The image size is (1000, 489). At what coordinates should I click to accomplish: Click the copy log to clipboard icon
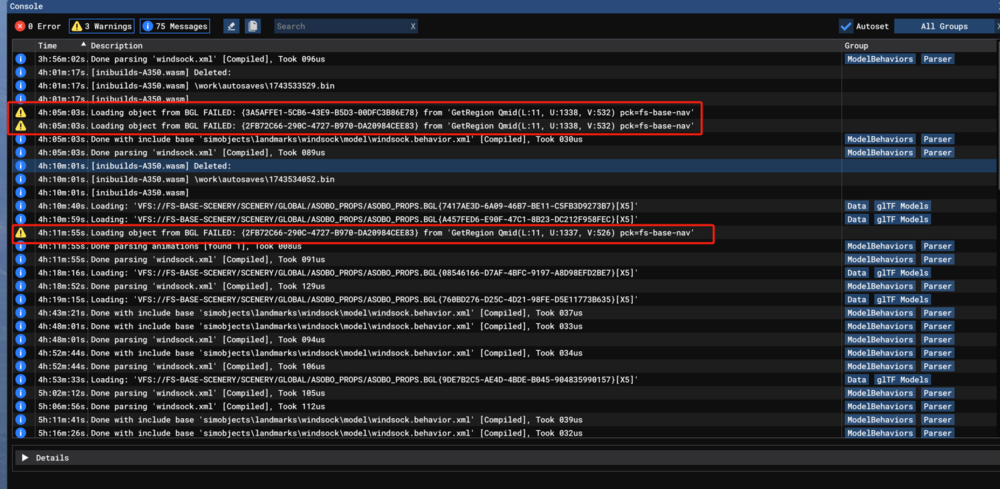point(254,26)
